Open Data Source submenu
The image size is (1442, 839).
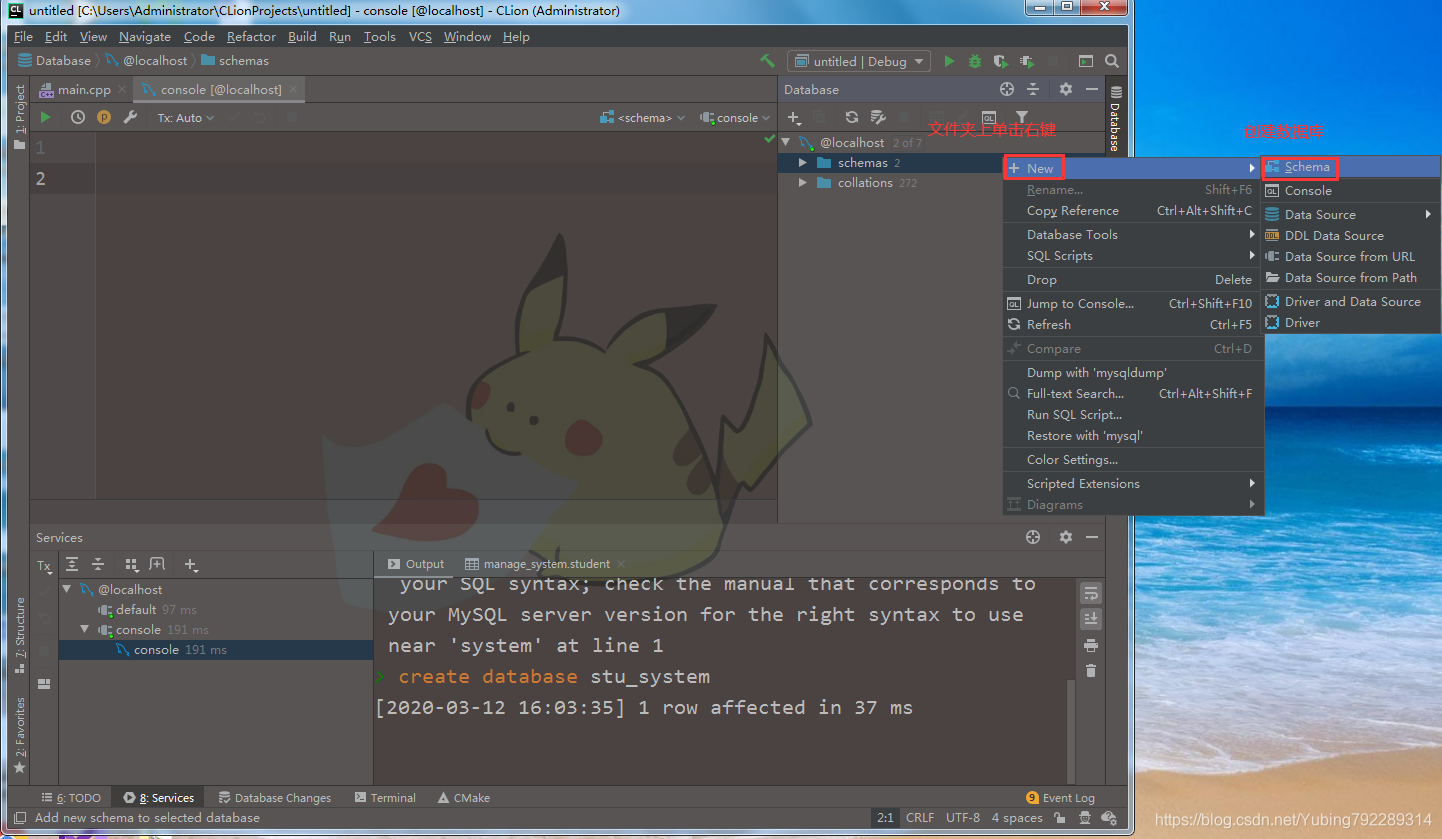point(1352,214)
